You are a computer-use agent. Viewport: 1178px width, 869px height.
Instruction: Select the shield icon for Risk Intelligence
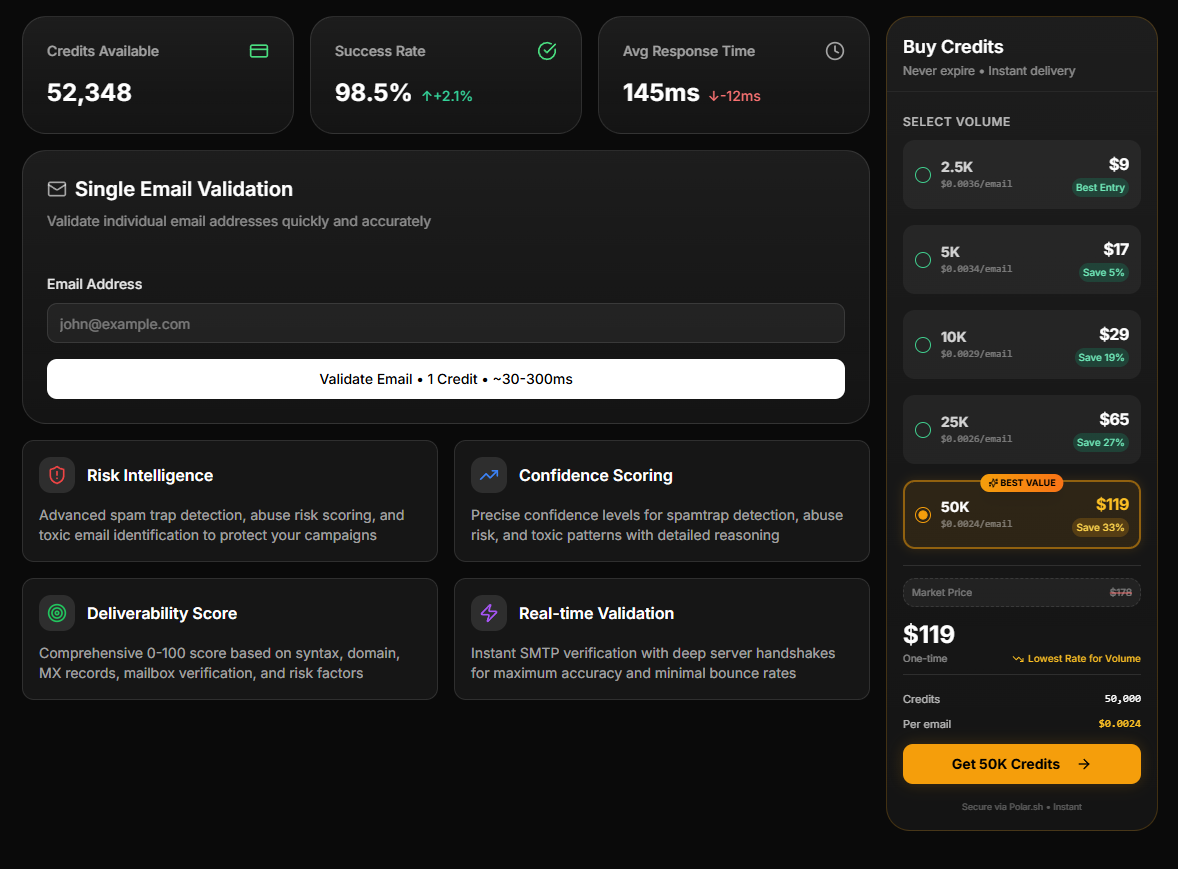click(57, 475)
